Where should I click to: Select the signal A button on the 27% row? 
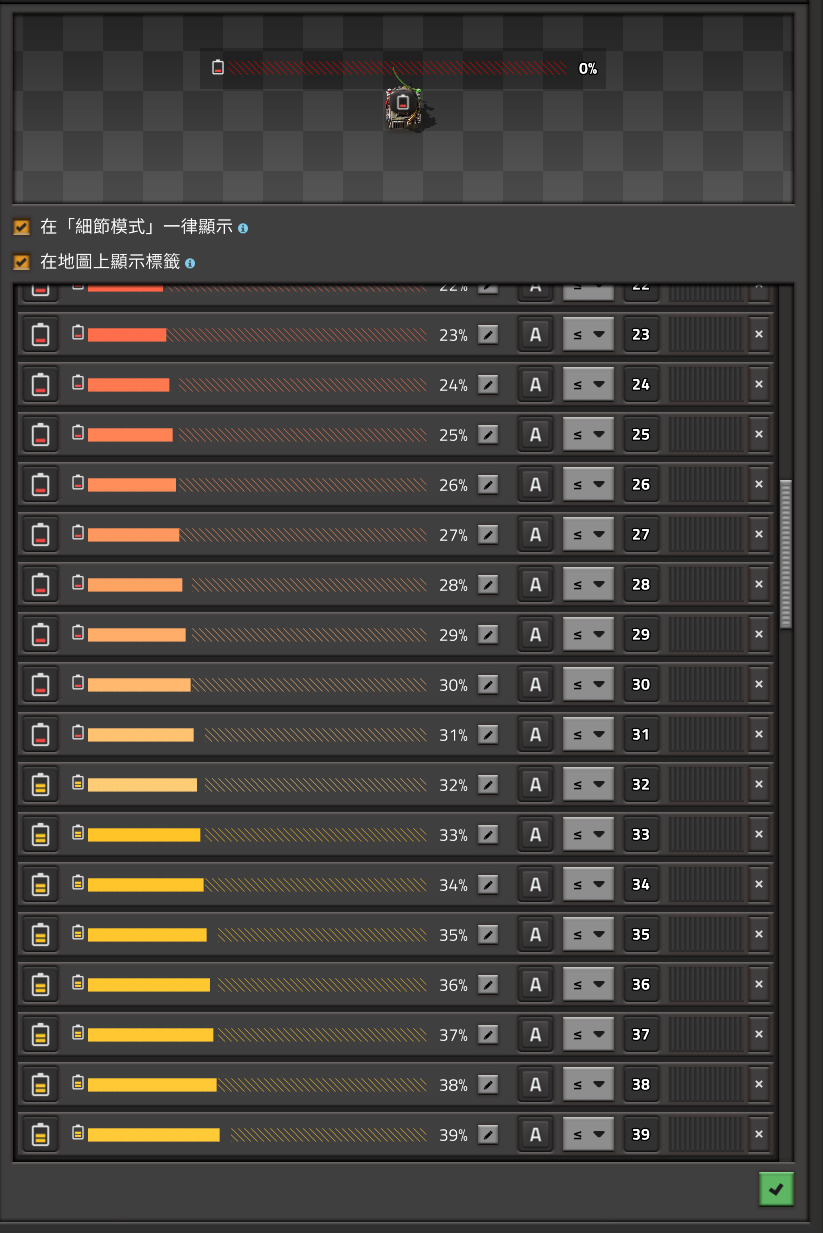point(536,534)
